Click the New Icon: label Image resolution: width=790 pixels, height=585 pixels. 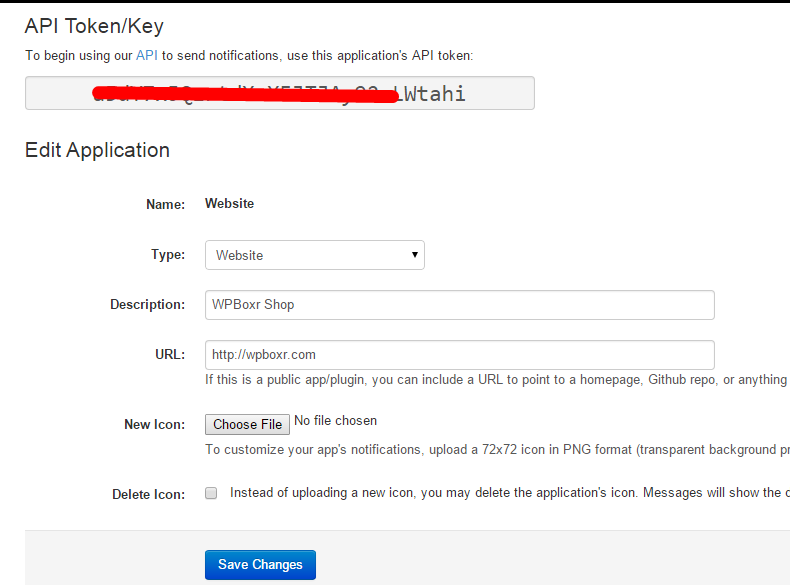pyautogui.click(x=155, y=424)
